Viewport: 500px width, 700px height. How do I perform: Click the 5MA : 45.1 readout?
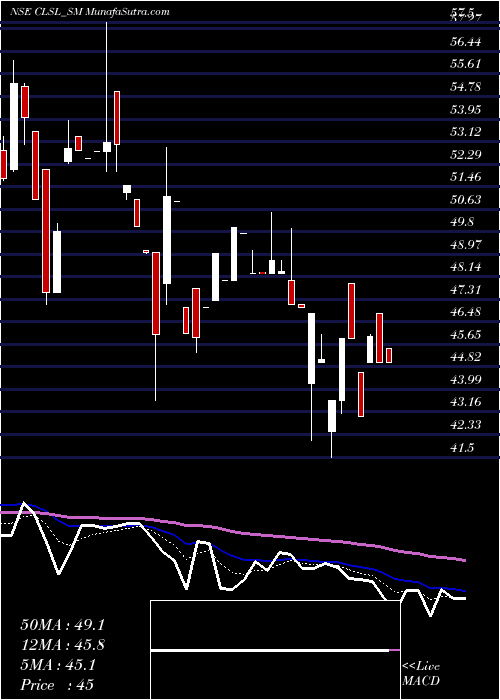tap(58, 665)
